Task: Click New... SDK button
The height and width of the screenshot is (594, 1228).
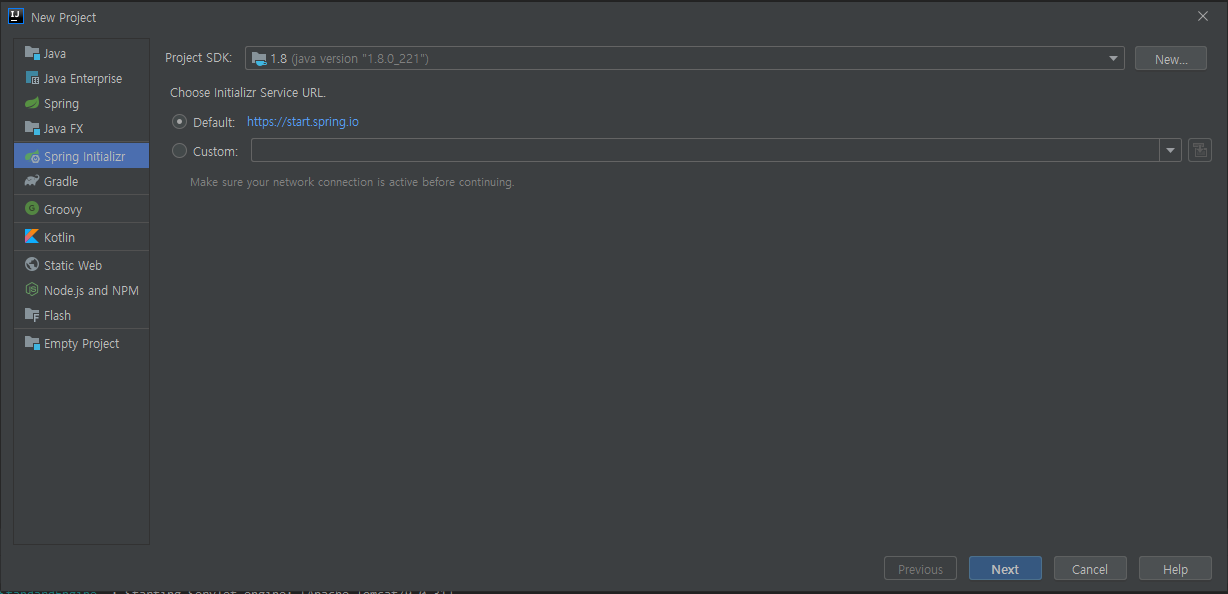Action: (x=1171, y=59)
